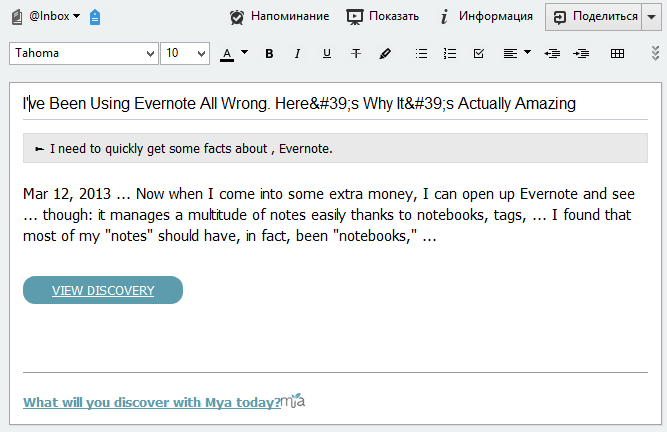Open the @Inbox notebook selector
Image resolution: width=667 pixels, height=432 pixels.
54,16
